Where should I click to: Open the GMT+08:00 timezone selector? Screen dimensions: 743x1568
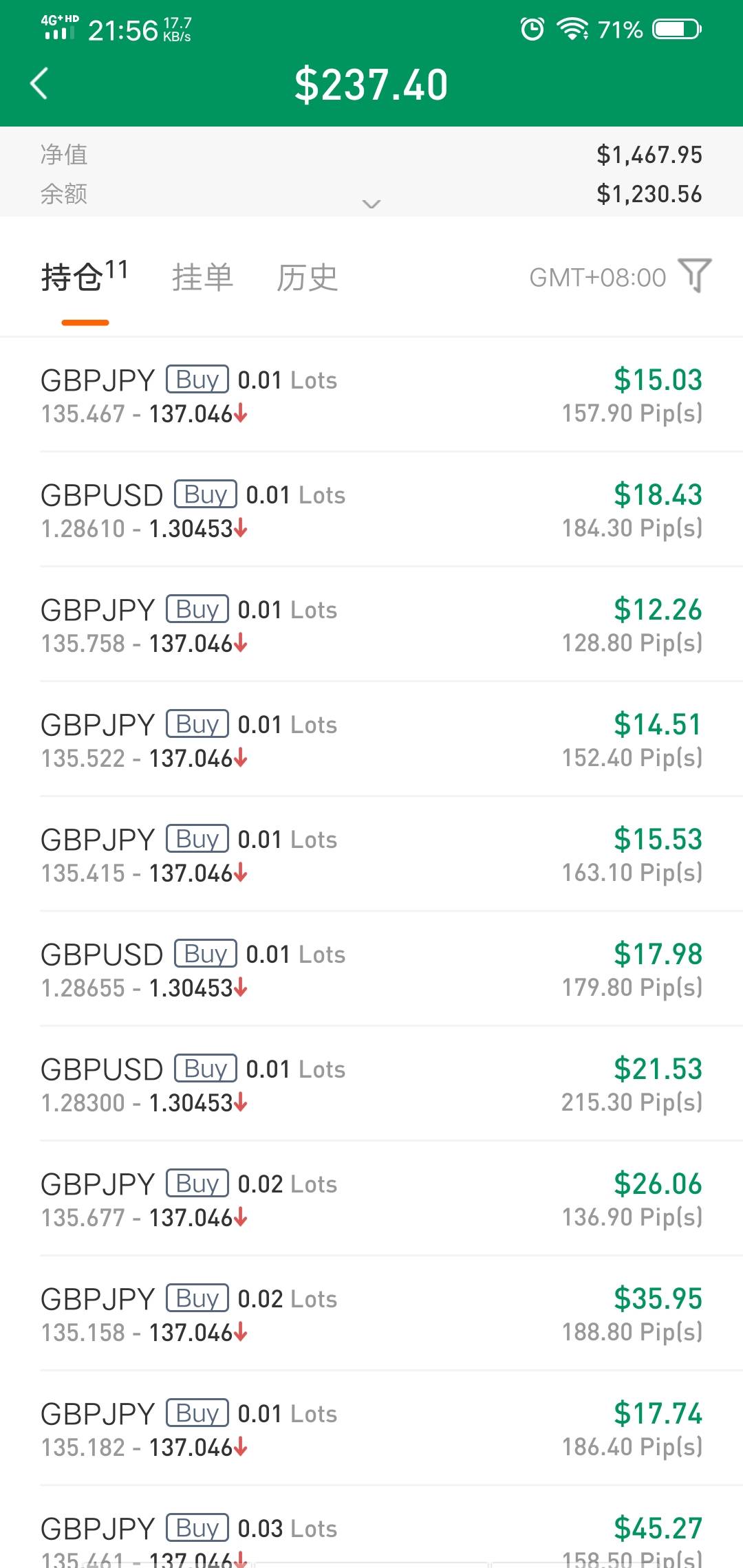point(597,278)
